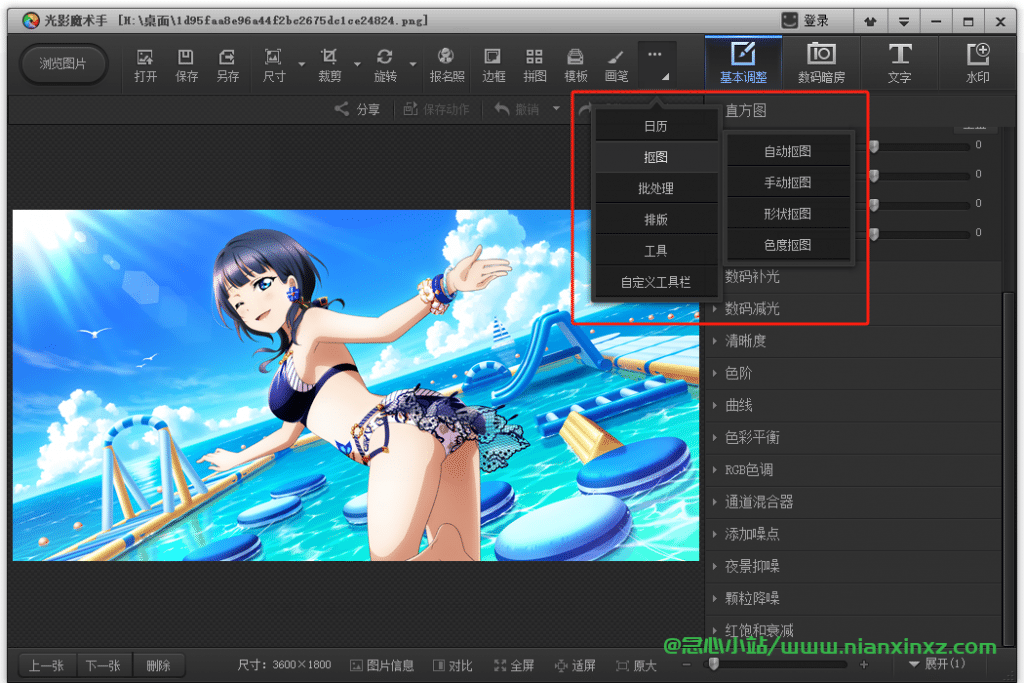The image size is (1024, 683).
Task: Open the 尺寸 dropdown arrow
Action: pos(302,64)
